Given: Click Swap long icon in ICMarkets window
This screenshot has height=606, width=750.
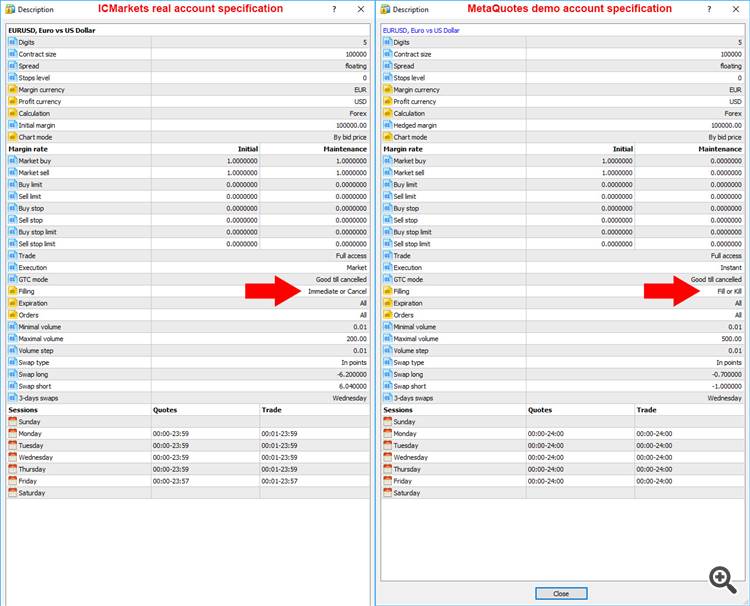Looking at the screenshot, I should click(x=12, y=374).
